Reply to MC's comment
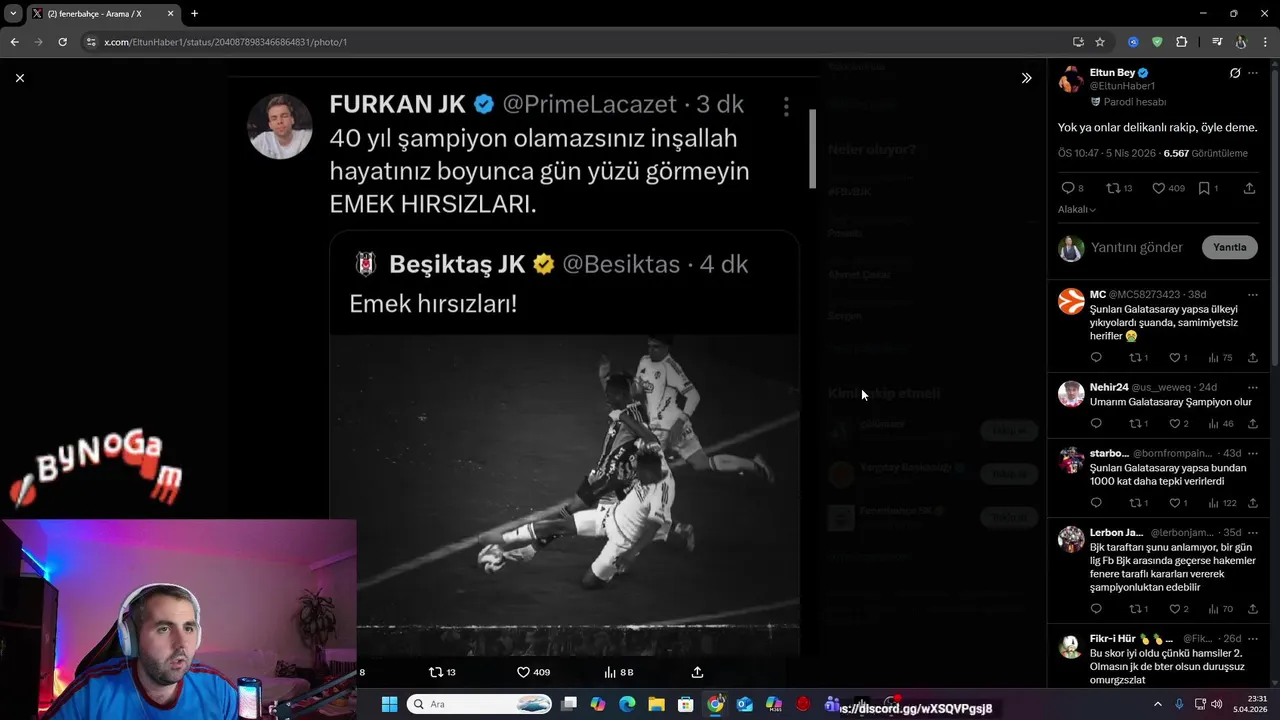 click(1096, 358)
